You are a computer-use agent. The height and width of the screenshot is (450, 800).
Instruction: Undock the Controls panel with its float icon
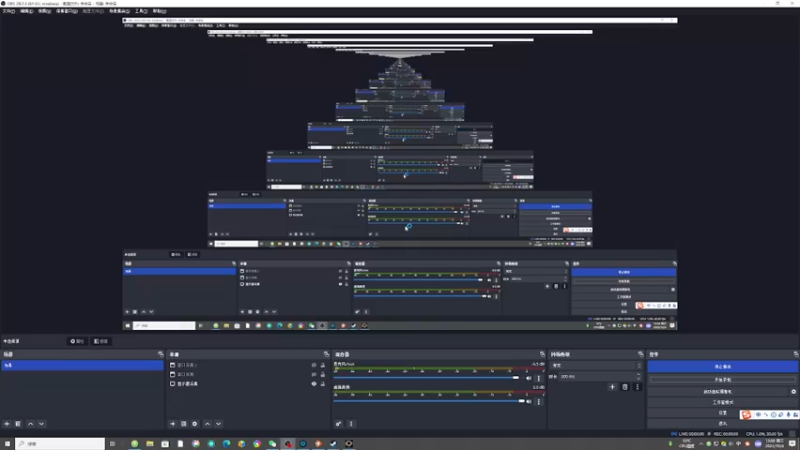tap(796, 354)
